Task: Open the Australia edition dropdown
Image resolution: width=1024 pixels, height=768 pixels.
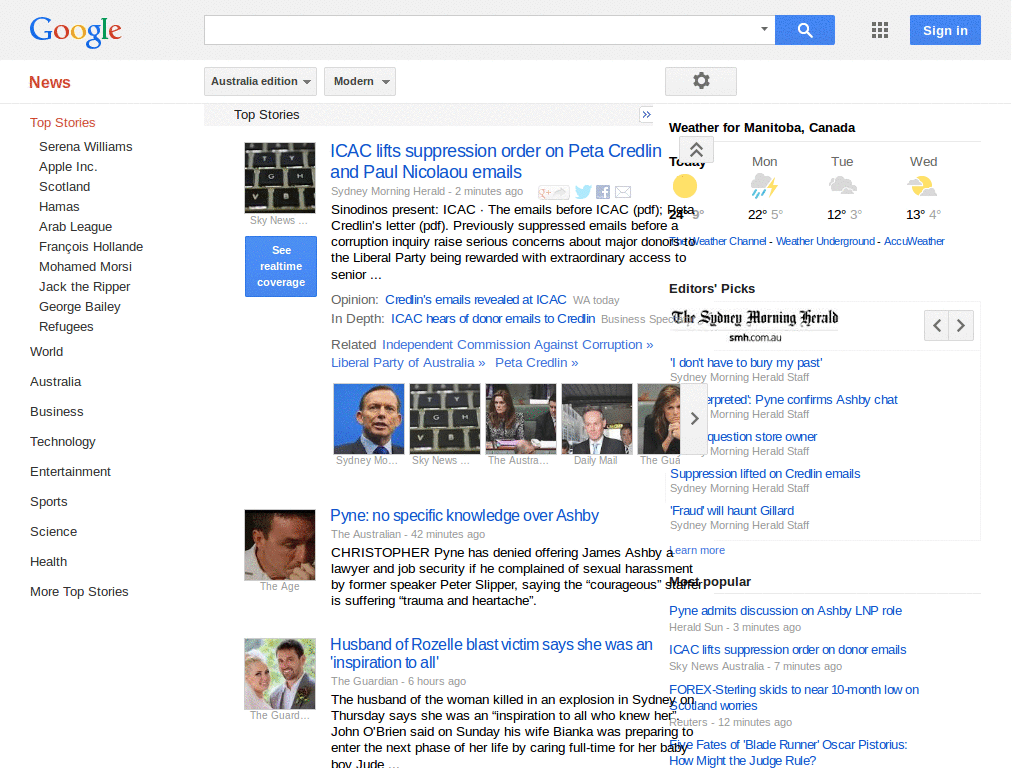Action: (260, 82)
